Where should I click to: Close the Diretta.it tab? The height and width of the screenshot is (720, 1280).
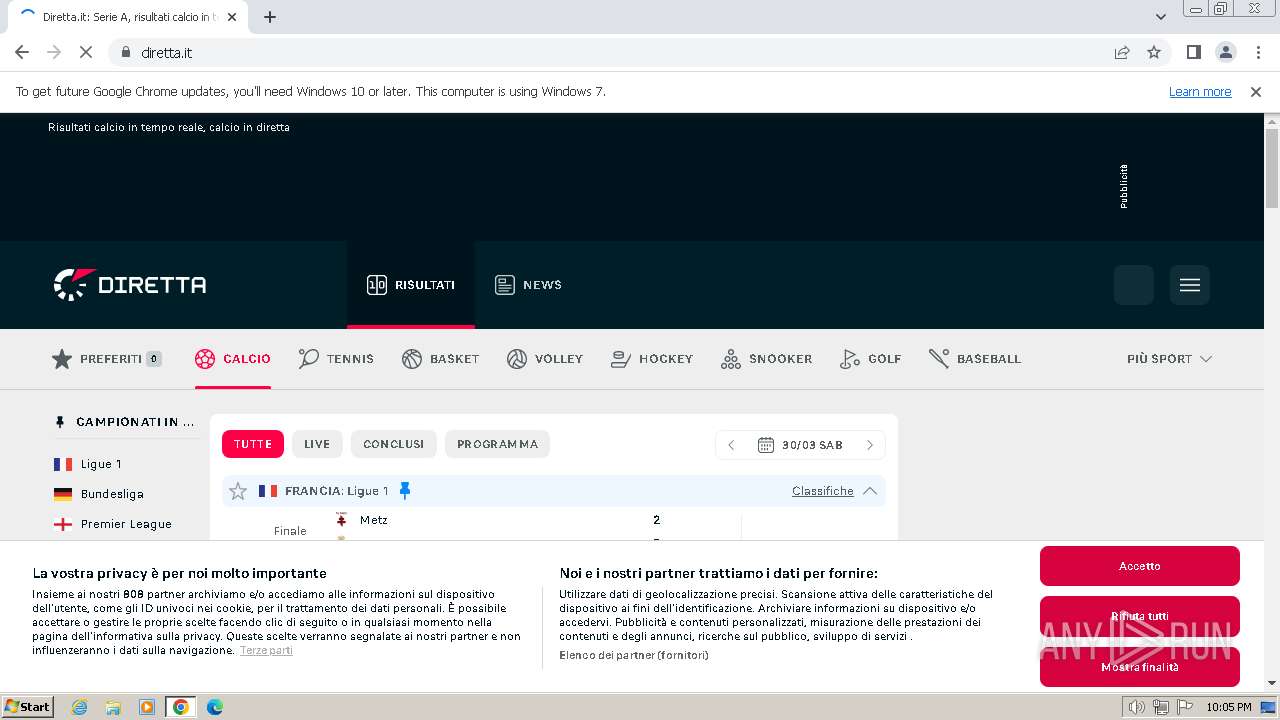pos(233,17)
